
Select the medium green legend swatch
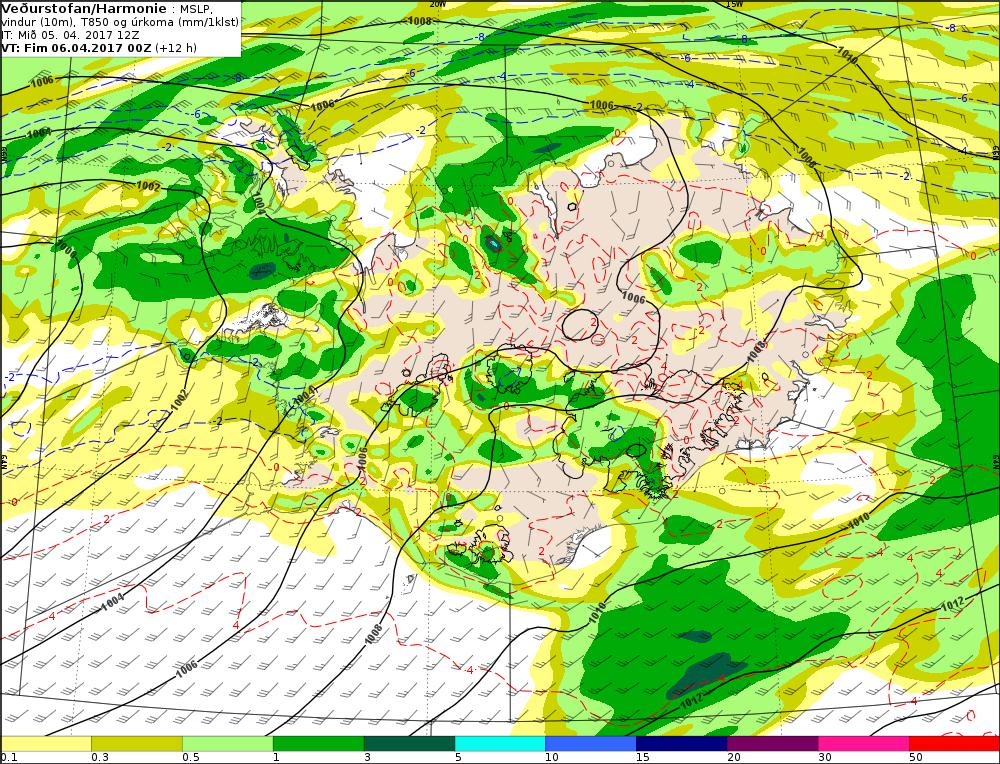(x=318, y=744)
